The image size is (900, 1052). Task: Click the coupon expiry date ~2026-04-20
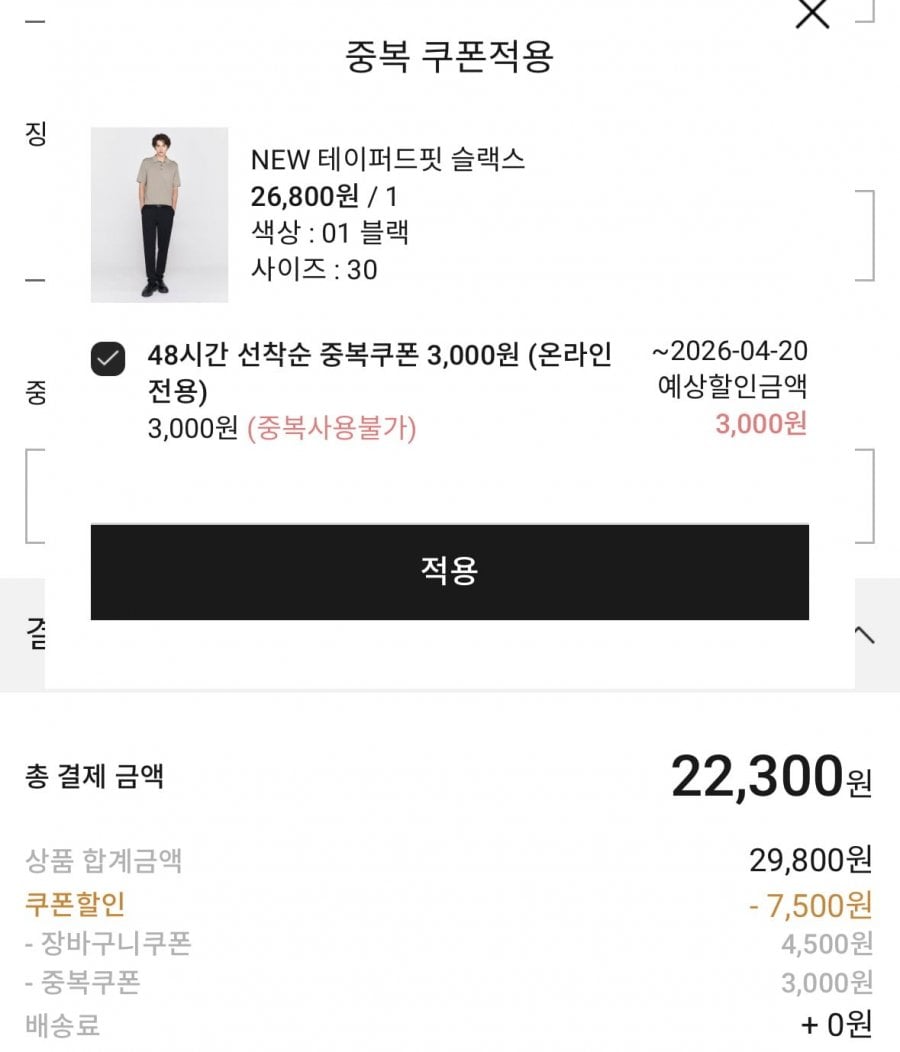tap(730, 351)
